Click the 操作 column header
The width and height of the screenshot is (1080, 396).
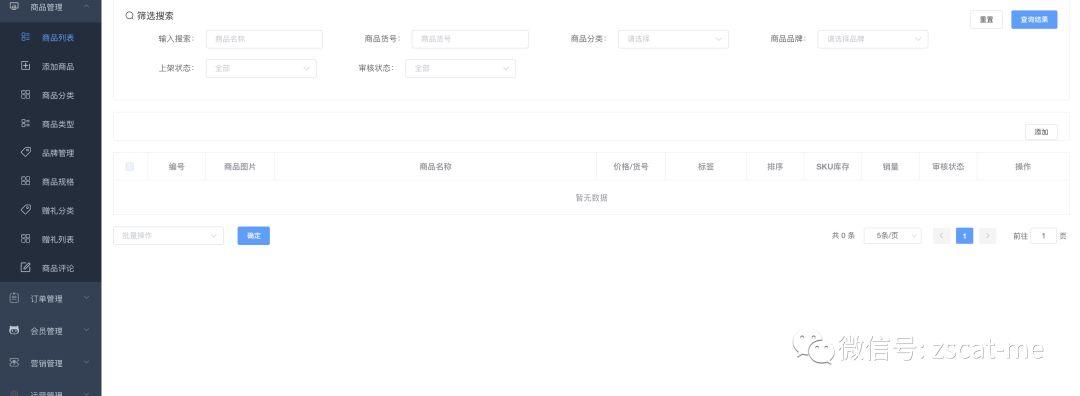1023,167
